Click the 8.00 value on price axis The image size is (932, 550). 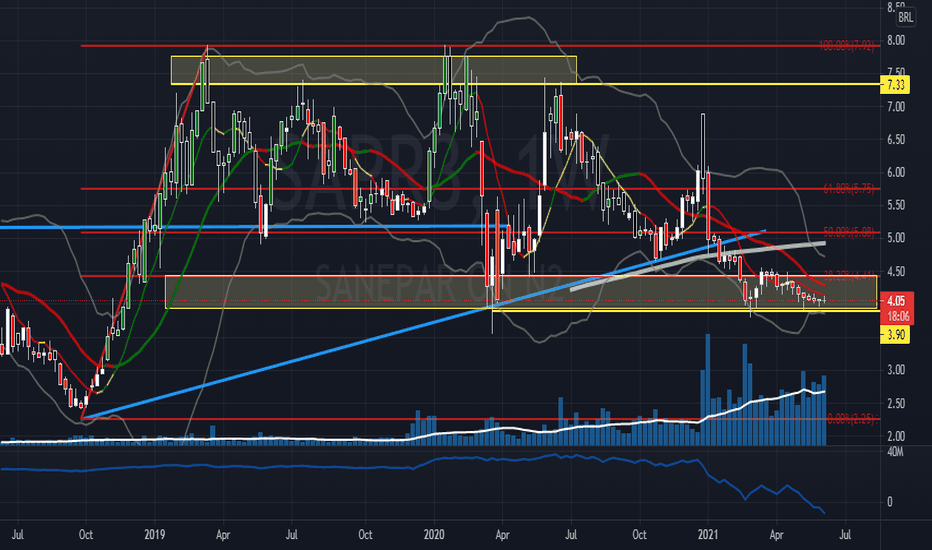pos(896,40)
